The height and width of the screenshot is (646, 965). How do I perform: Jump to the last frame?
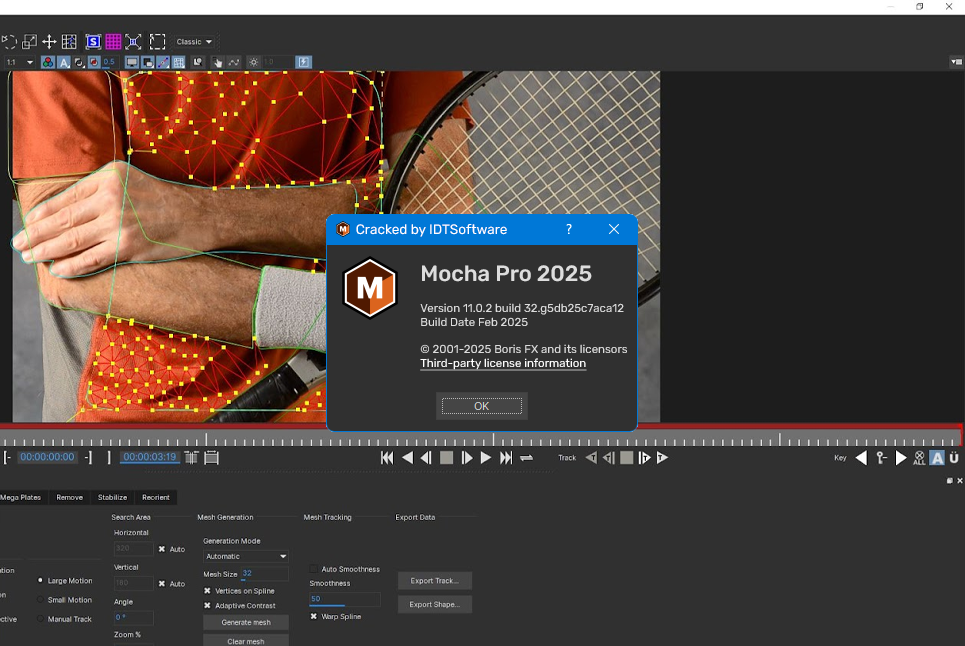tap(506, 458)
